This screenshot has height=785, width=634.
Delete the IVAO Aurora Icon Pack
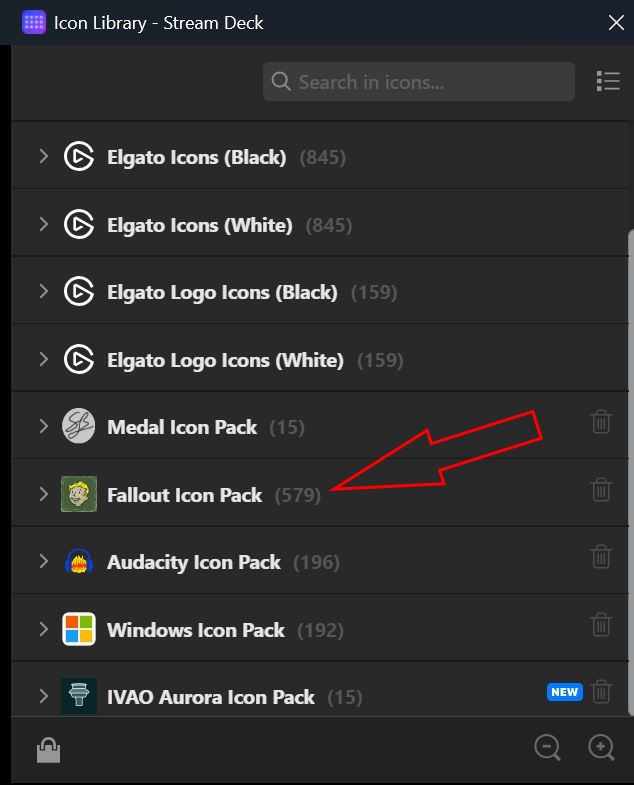click(x=601, y=691)
